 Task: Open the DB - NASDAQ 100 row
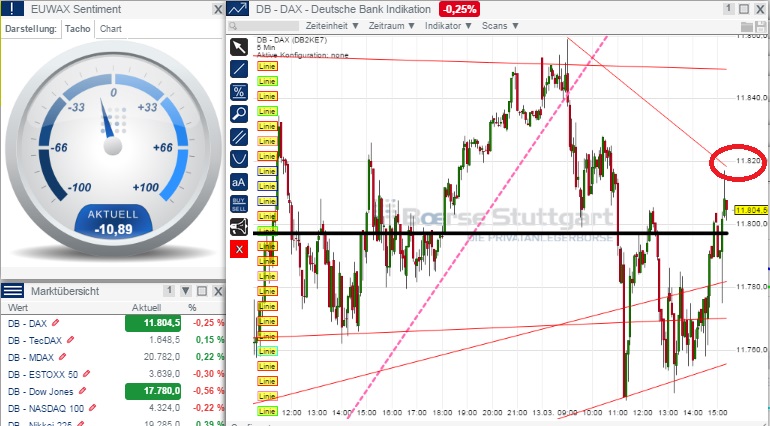[113, 408]
